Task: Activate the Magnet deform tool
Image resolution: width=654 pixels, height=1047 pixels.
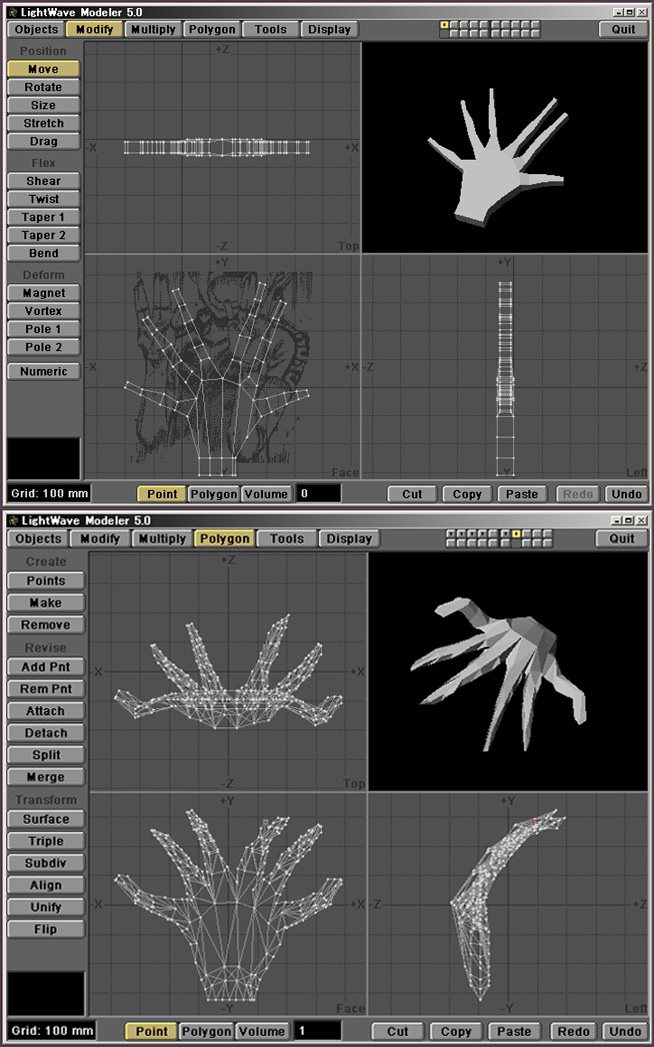Action: (44, 293)
